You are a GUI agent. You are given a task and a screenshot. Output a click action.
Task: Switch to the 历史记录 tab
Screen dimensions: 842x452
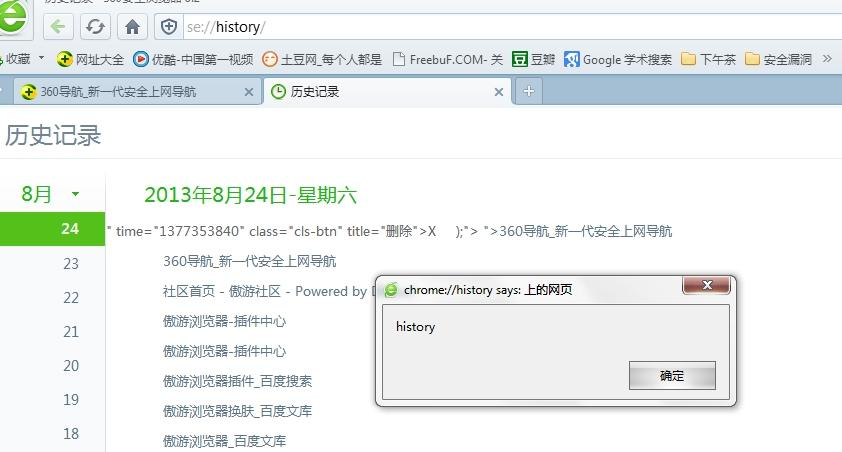tap(387, 92)
